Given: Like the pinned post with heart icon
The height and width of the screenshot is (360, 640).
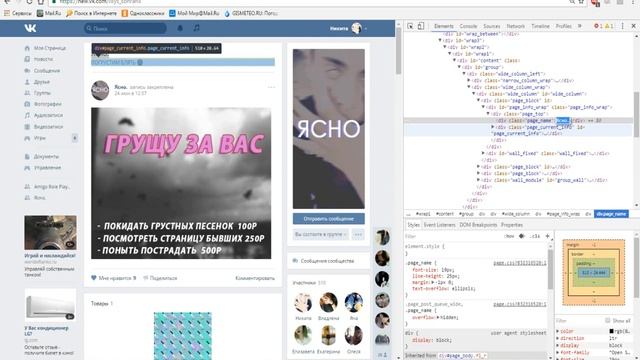Looking at the screenshot, I should 94,278.
